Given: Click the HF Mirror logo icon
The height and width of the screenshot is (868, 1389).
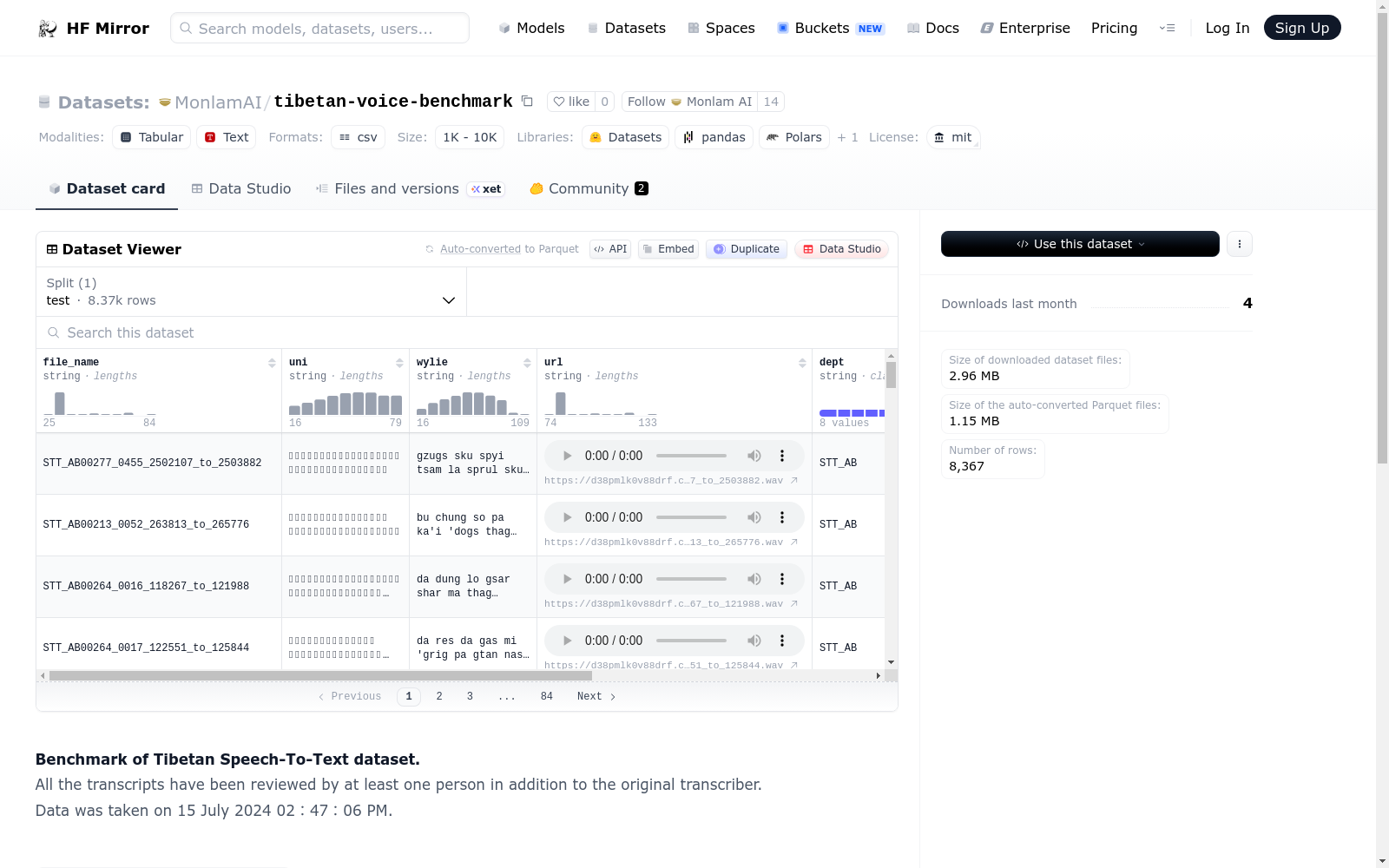Looking at the screenshot, I should pyautogui.click(x=48, y=29).
